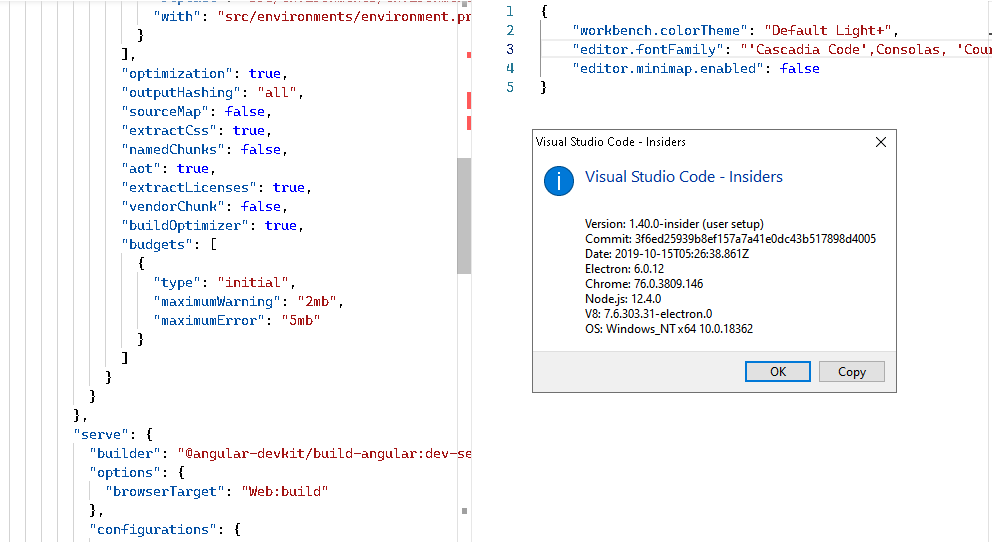Image resolution: width=992 pixels, height=542 pixels.
Task: Click the "2mb" value
Action: pos(317,301)
